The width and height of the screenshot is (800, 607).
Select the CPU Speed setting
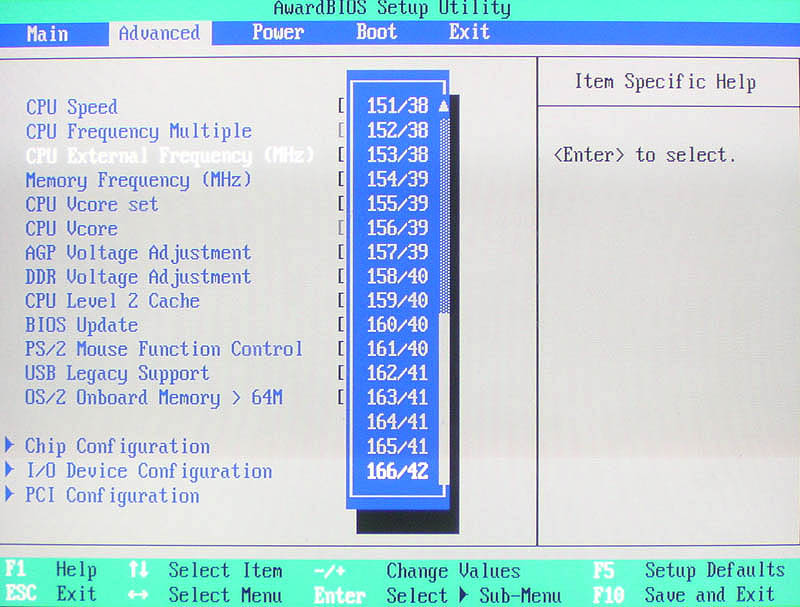(71, 107)
